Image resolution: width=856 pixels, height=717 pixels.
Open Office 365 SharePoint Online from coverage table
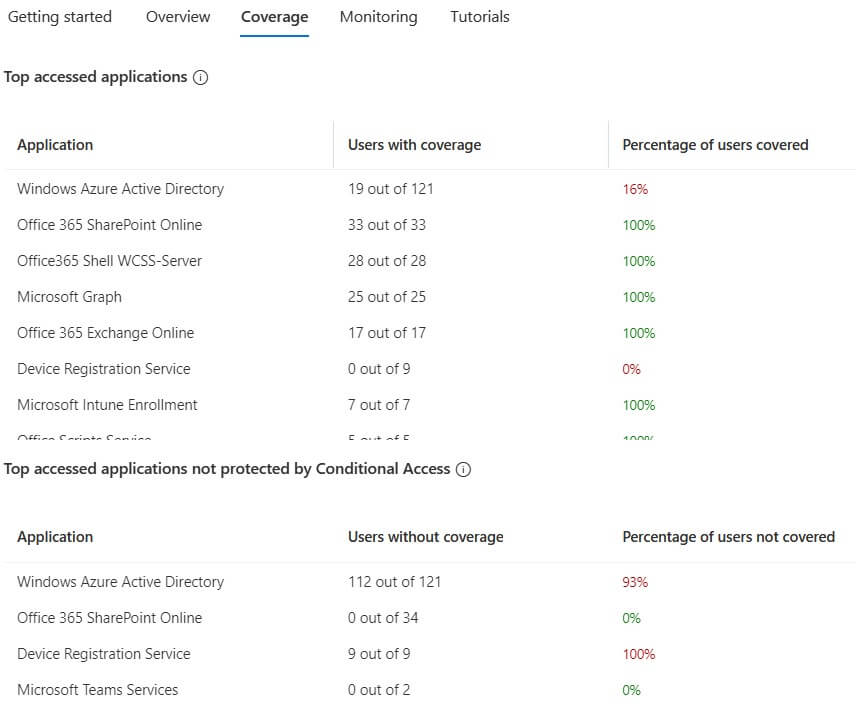click(x=109, y=225)
